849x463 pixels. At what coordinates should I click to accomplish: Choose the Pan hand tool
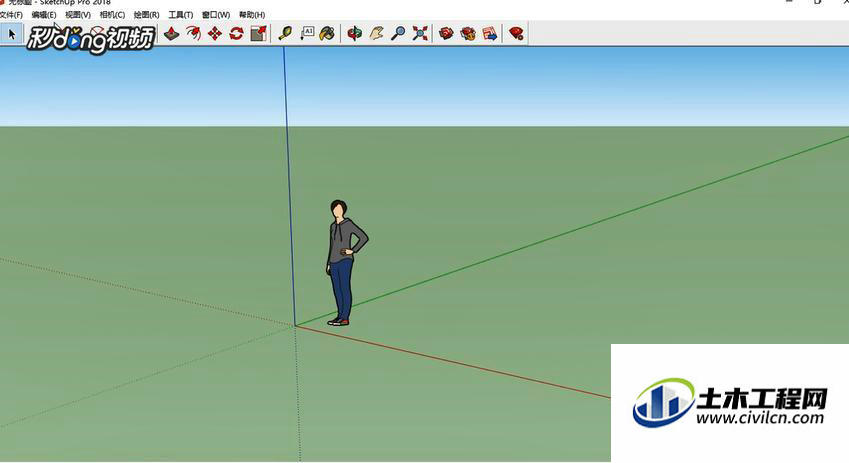pos(376,34)
